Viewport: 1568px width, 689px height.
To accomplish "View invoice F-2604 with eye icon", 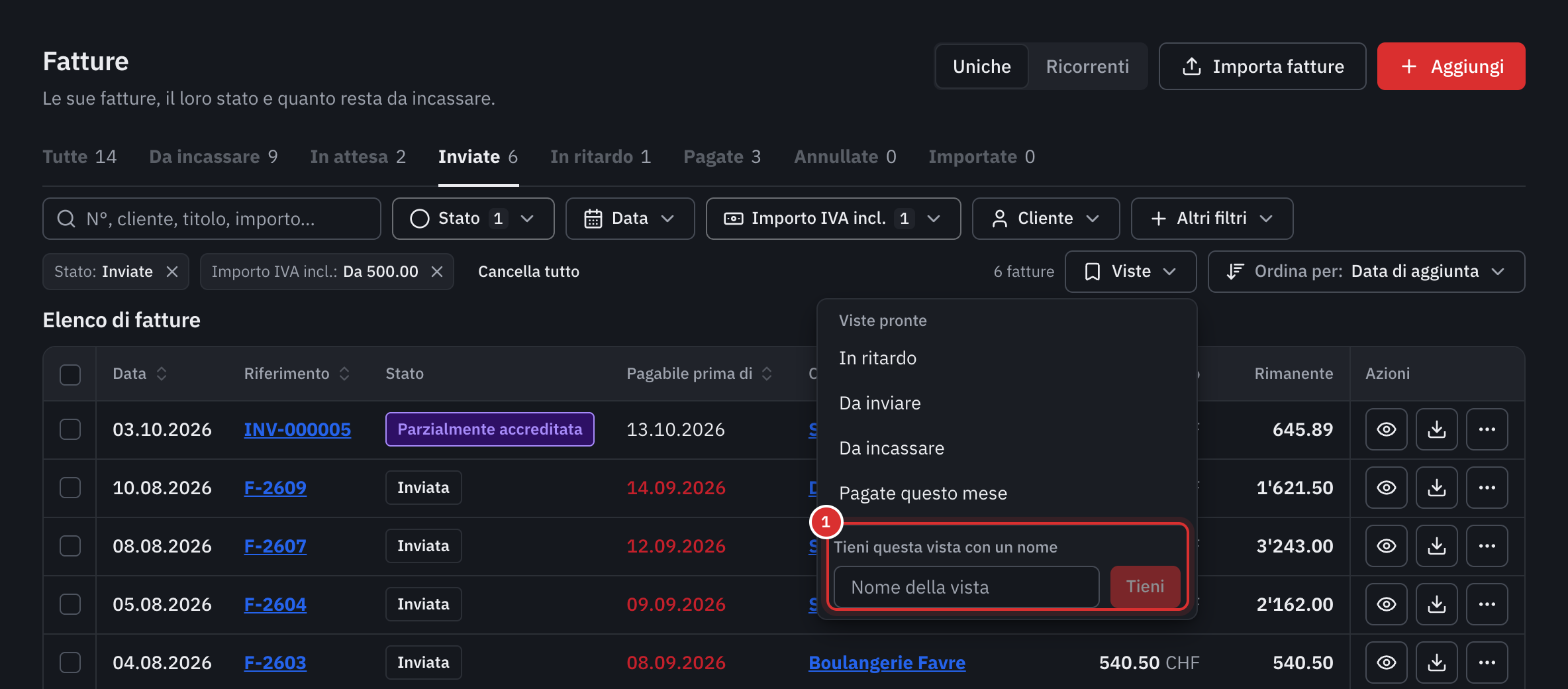I will (x=1386, y=604).
